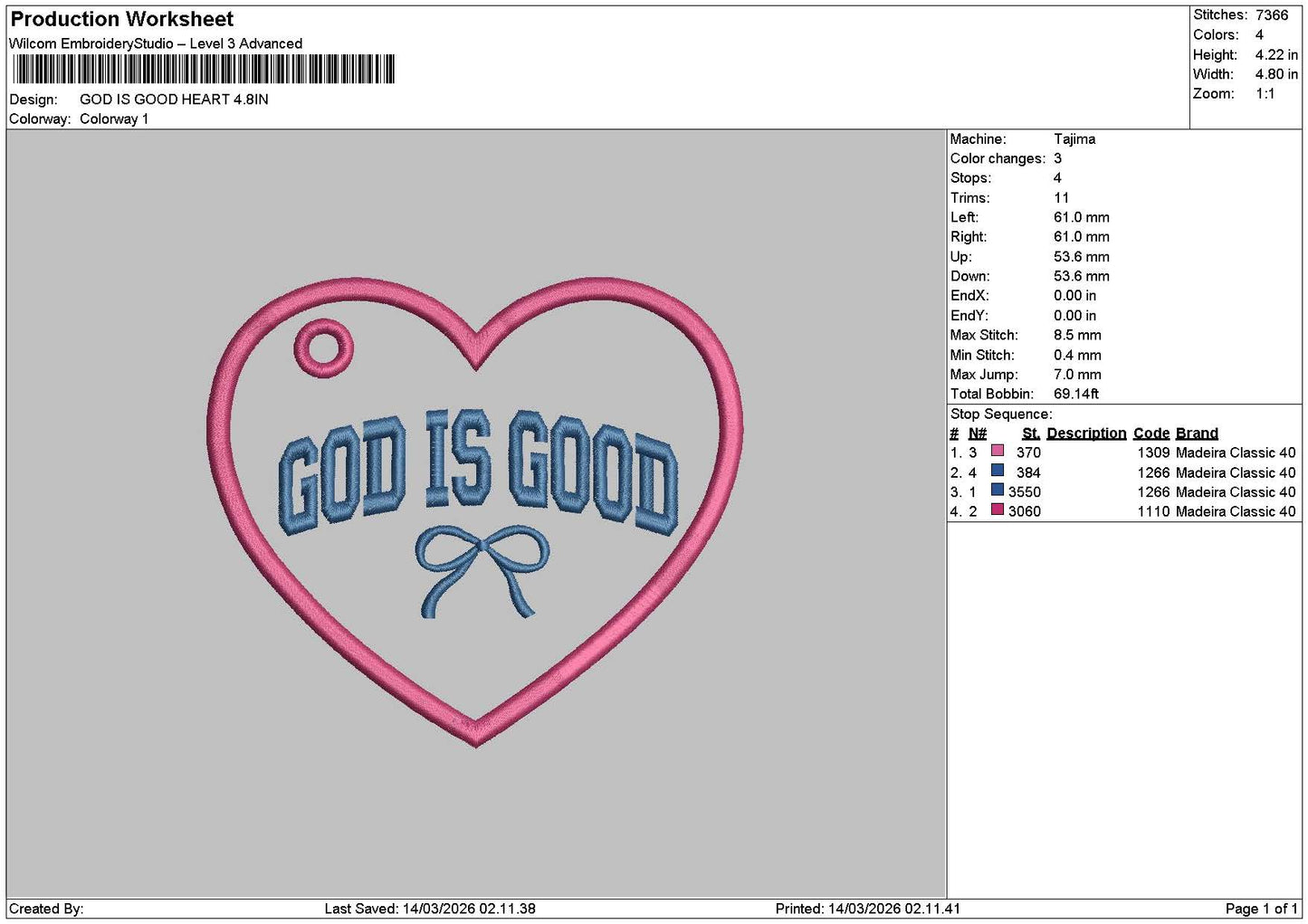The image size is (1308, 924).
Task: Click the 'Right:' label
Action: pyautogui.click(x=969, y=237)
